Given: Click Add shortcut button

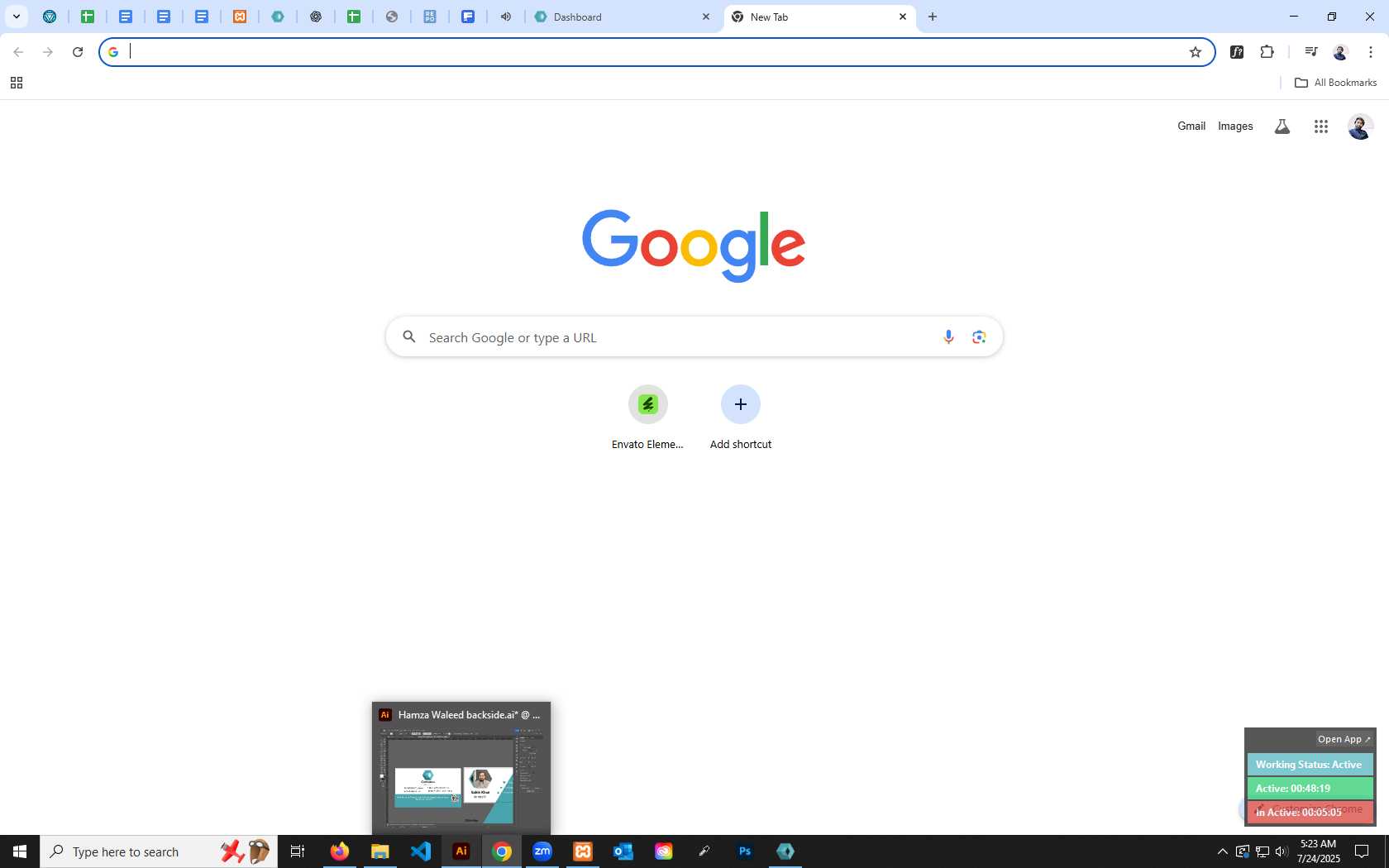Looking at the screenshot, I should tap(741, 417).
